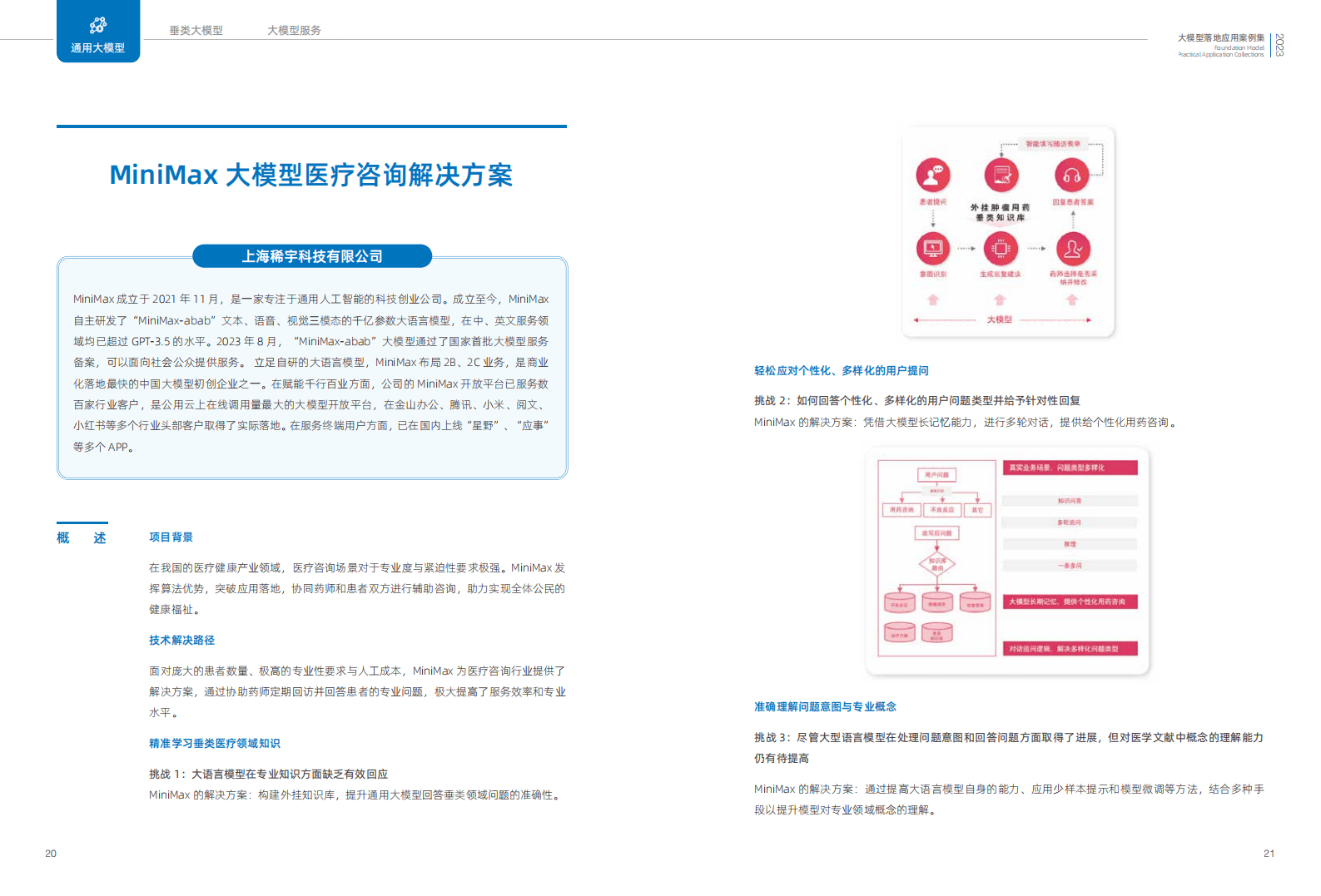The height and width of the screenshot is (896, 1321).
Task: Click the bottom-left database cylinder
Action: point(899,632)
